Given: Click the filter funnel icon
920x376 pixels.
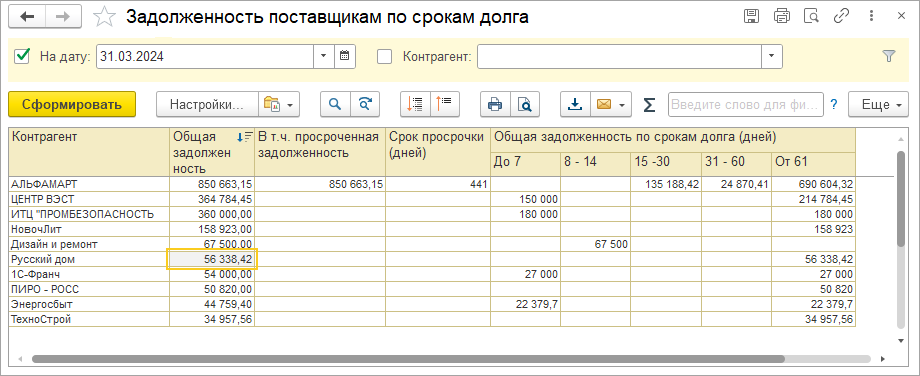Looking at the screenshot, I should click(889, 56).
